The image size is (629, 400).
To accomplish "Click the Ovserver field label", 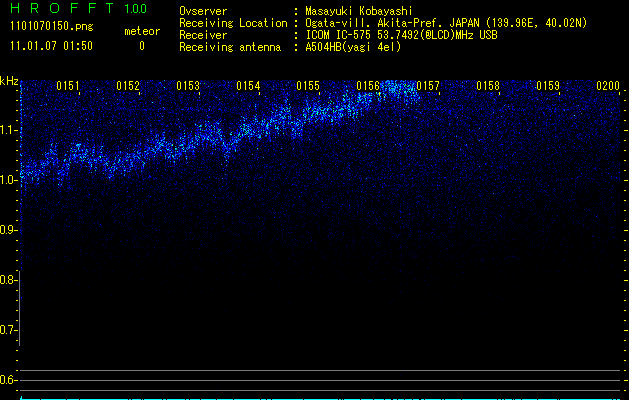I will coord(203,11).
